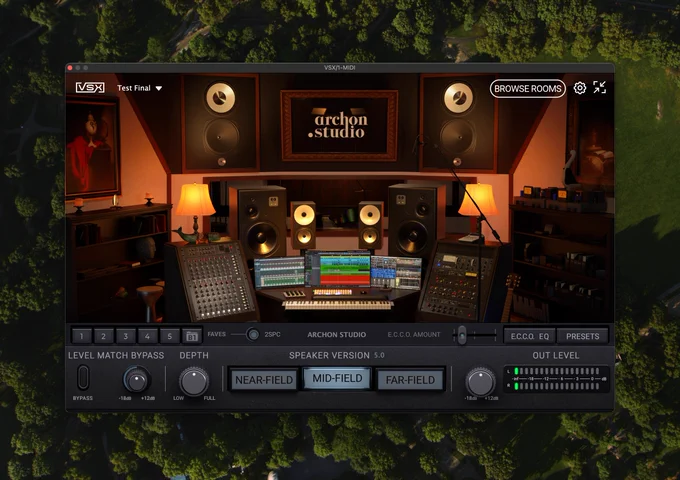Open the Test Final preset dropdown
The width and height of the screenshot is (680, 480).
tap(139, 88)
